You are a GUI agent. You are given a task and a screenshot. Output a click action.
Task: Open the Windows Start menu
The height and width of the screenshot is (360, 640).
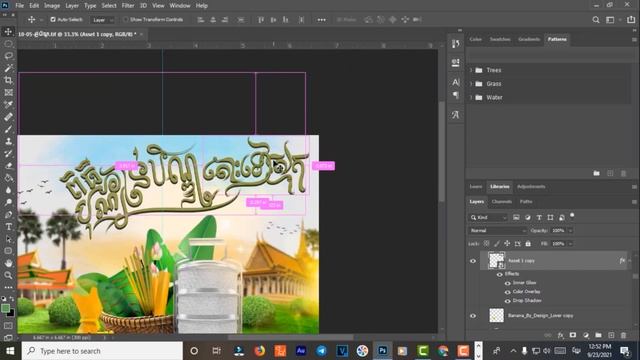click(x=10, y=351)
